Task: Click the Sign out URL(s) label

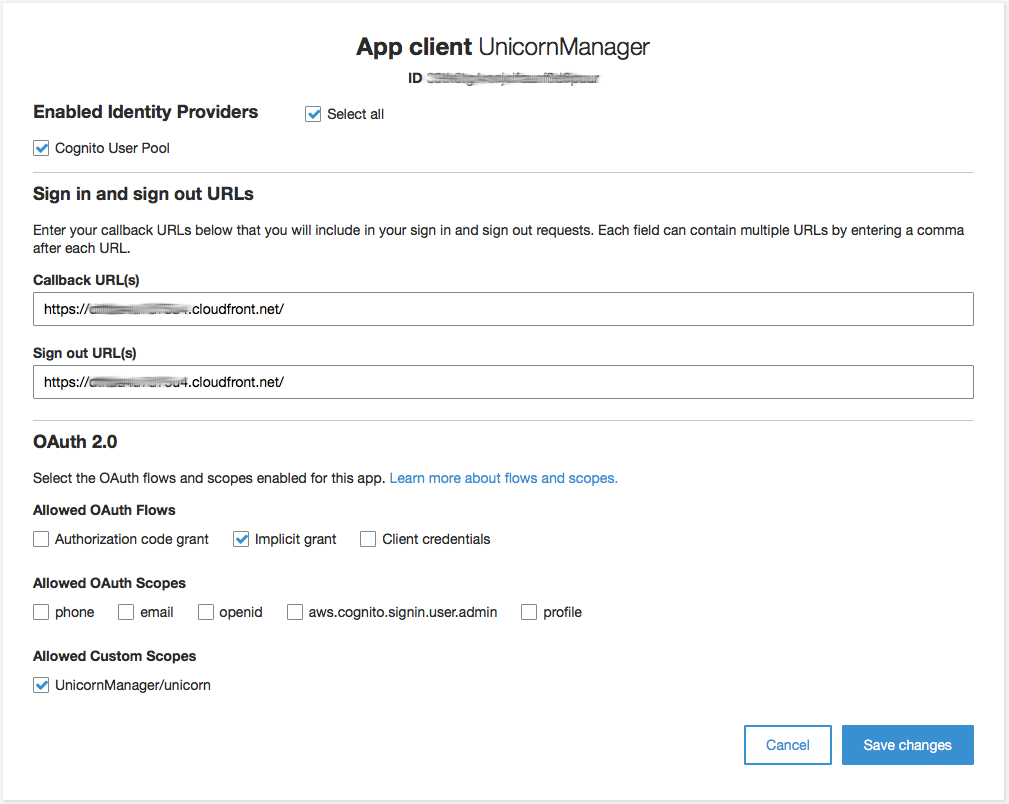Action: pos(85,353)
